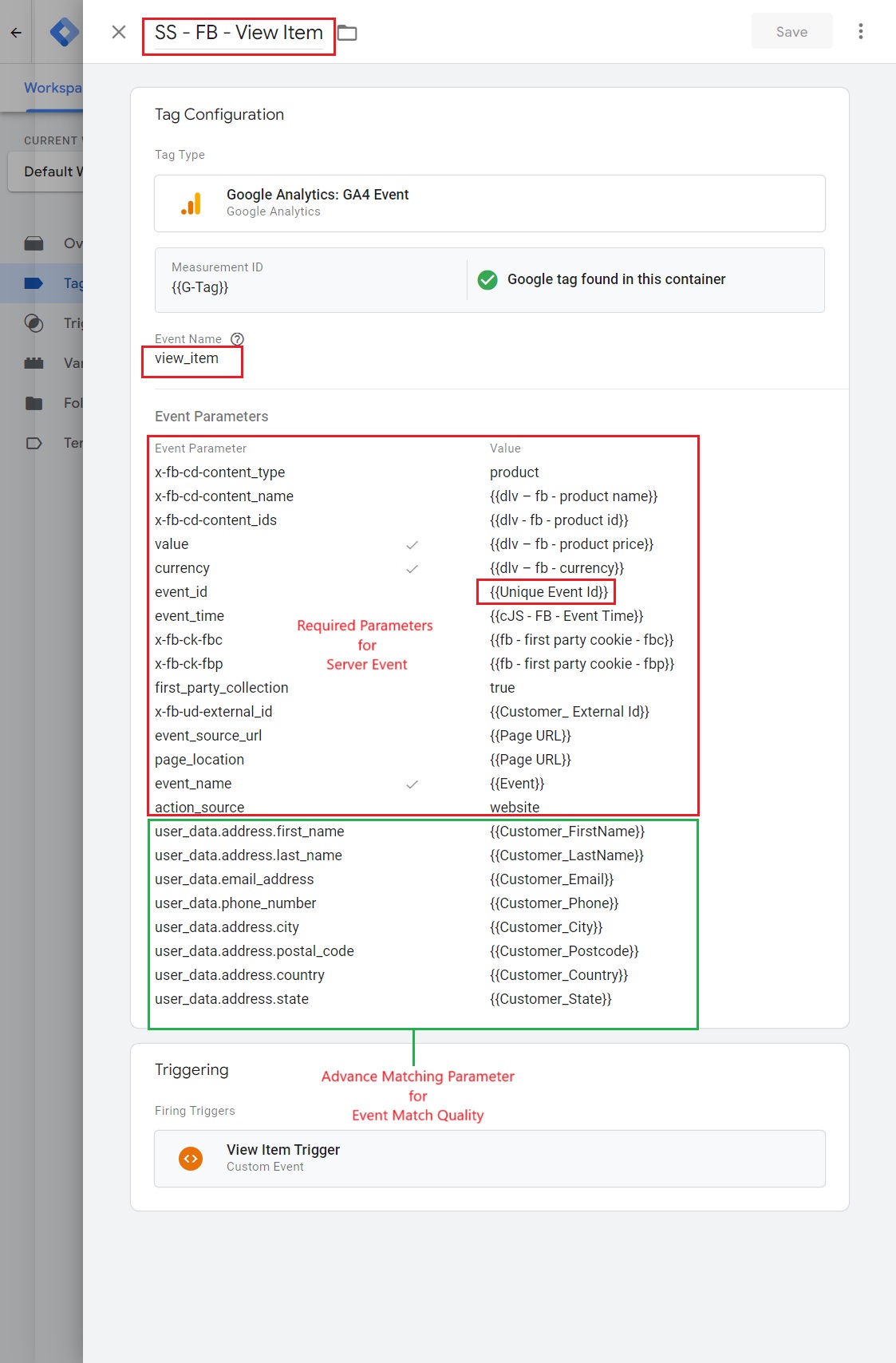Click the user_data.address.country parameter
Image resolution: width=896 pixels, height=1363 pixels.
[x=239, y=975]
